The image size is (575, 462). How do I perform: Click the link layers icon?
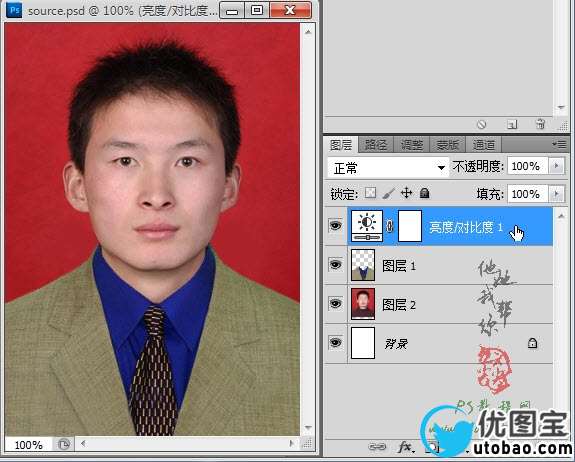pos(377,447)
